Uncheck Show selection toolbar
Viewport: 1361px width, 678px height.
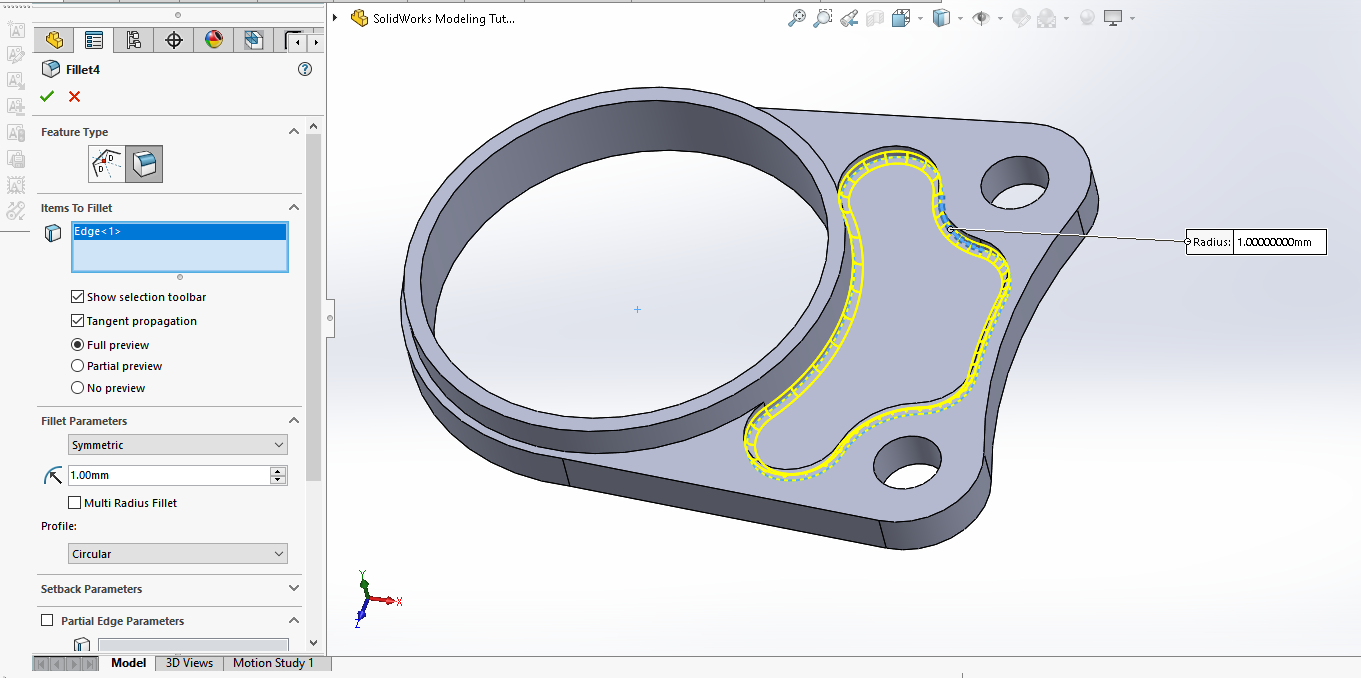click(78, 297)
